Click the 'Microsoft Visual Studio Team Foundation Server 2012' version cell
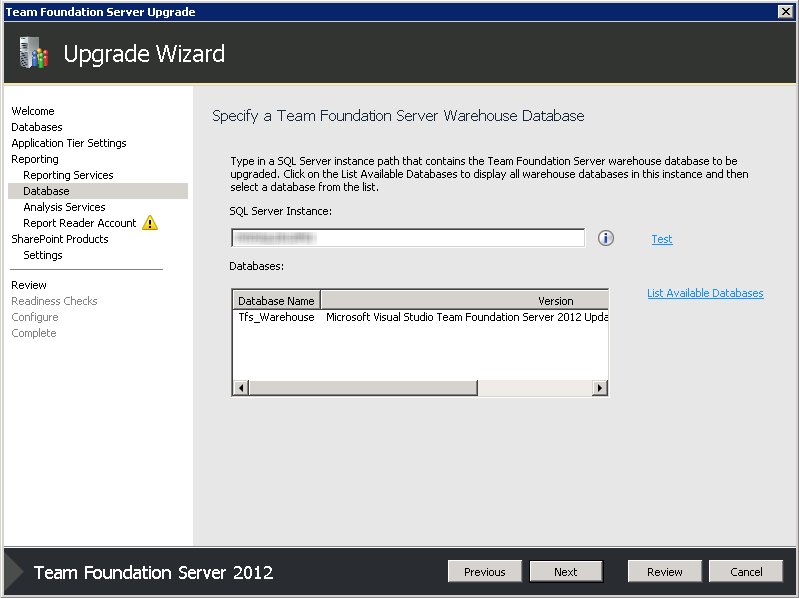The height and width of the screenshot is (598, 799). (x=467, y=317)
